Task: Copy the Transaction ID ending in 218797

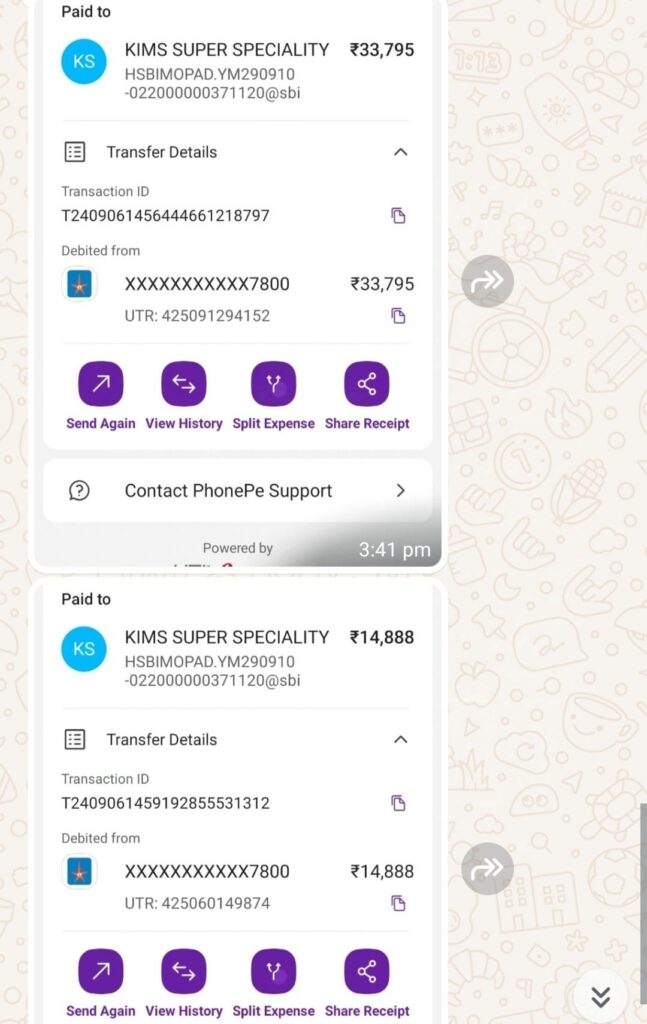Action: click(398, 215)
